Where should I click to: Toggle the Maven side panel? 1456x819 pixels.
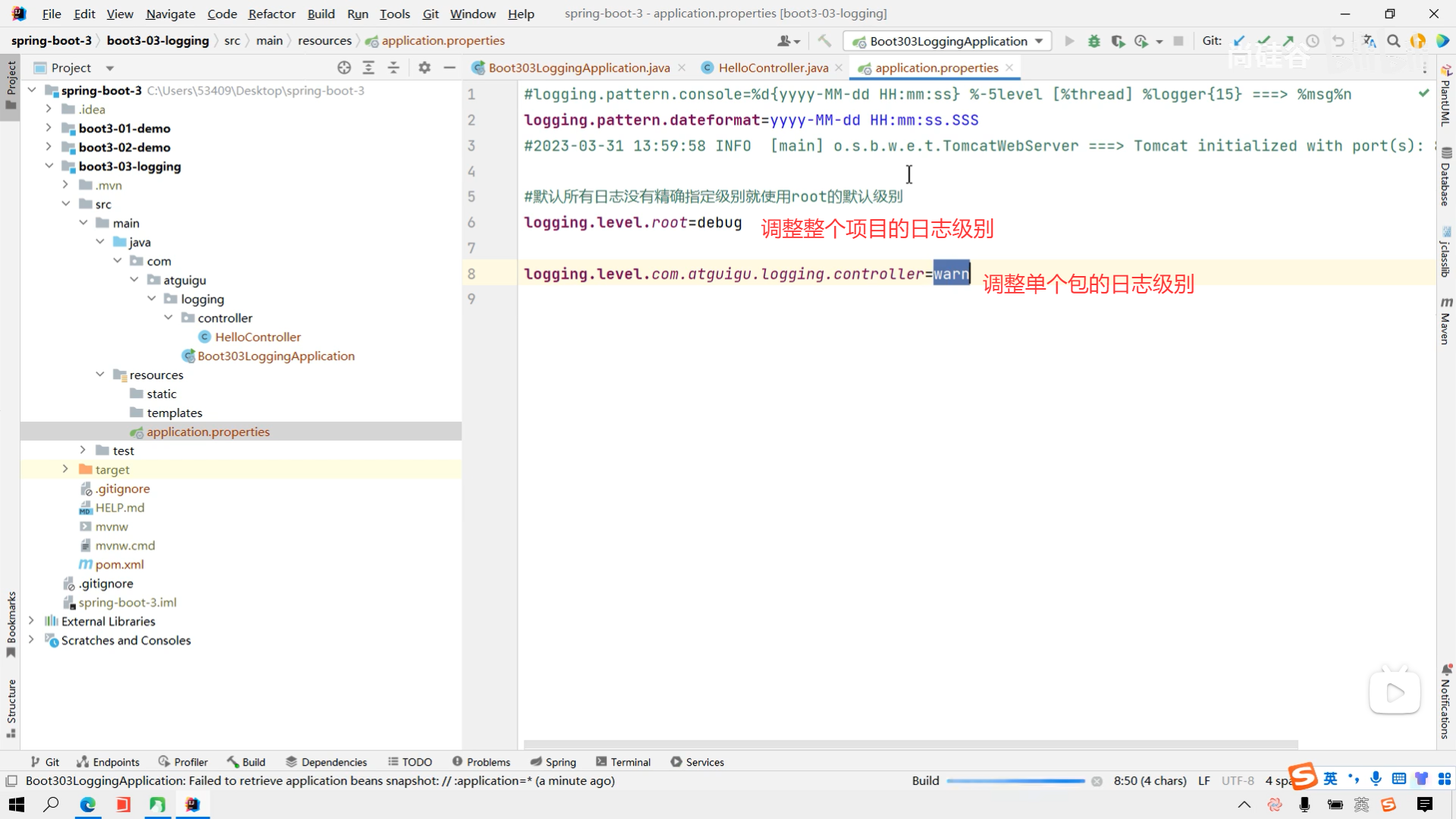point(1445,322)
